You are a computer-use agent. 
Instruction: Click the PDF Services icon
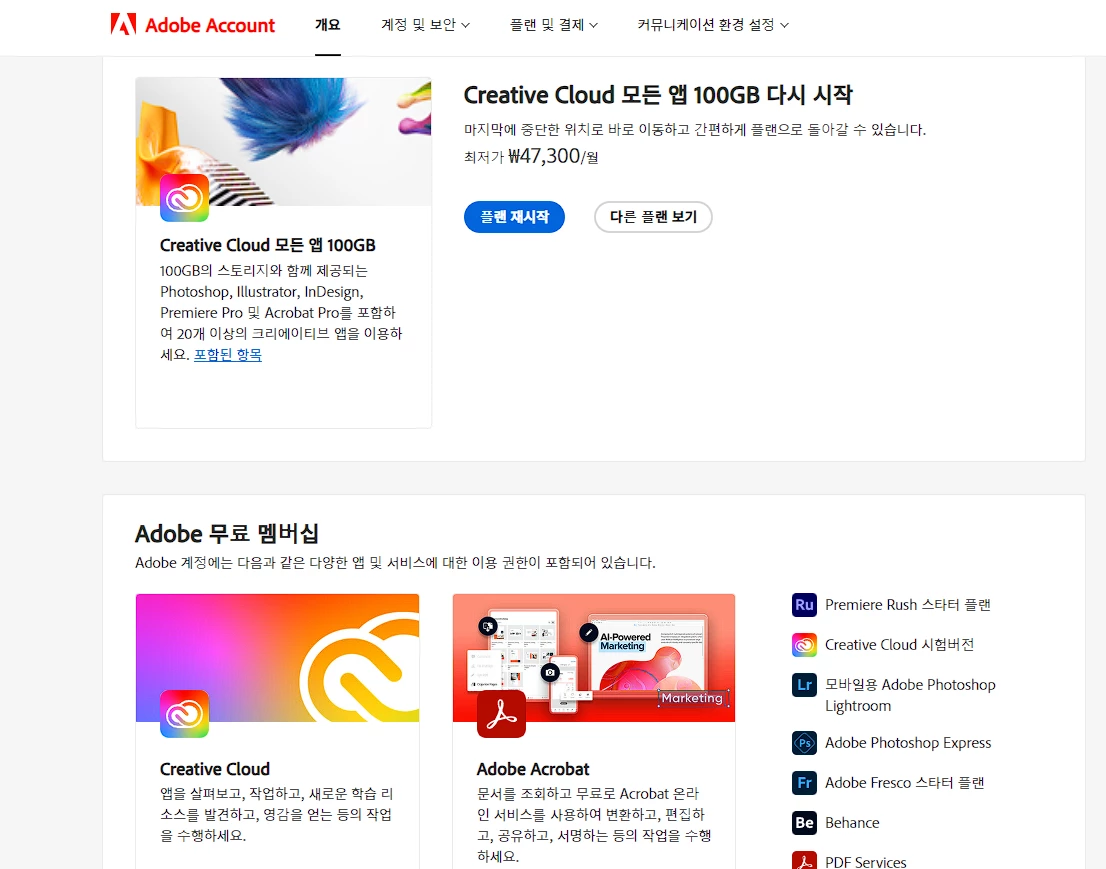coord(804,861)
